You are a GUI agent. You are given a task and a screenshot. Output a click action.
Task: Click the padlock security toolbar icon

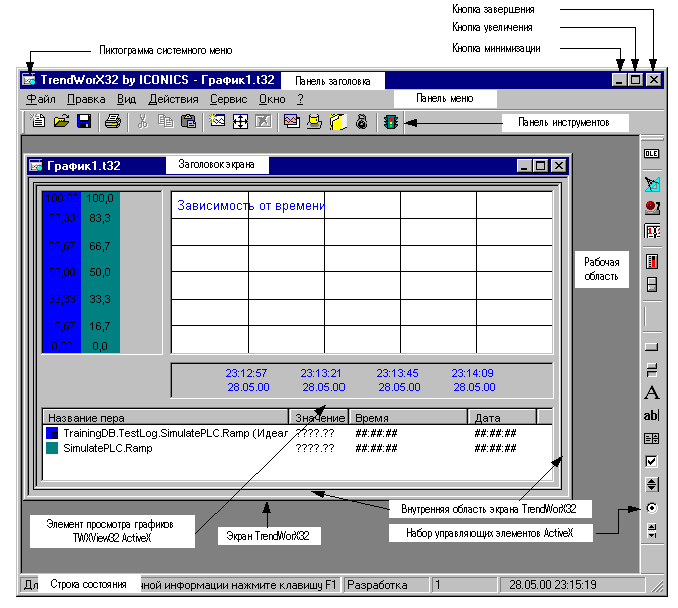pyautogui.click(x=361, y=122)
